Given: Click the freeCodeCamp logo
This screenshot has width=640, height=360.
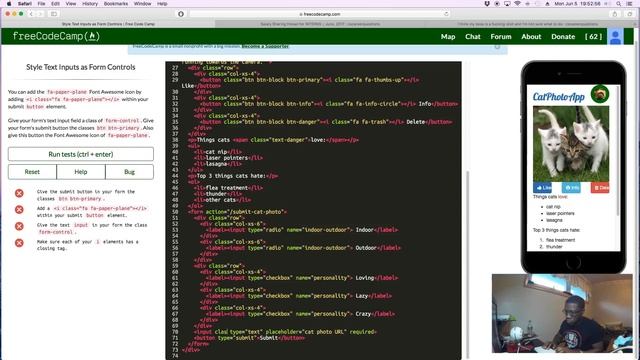Looking at the screenshot, I should coord(56,36).
